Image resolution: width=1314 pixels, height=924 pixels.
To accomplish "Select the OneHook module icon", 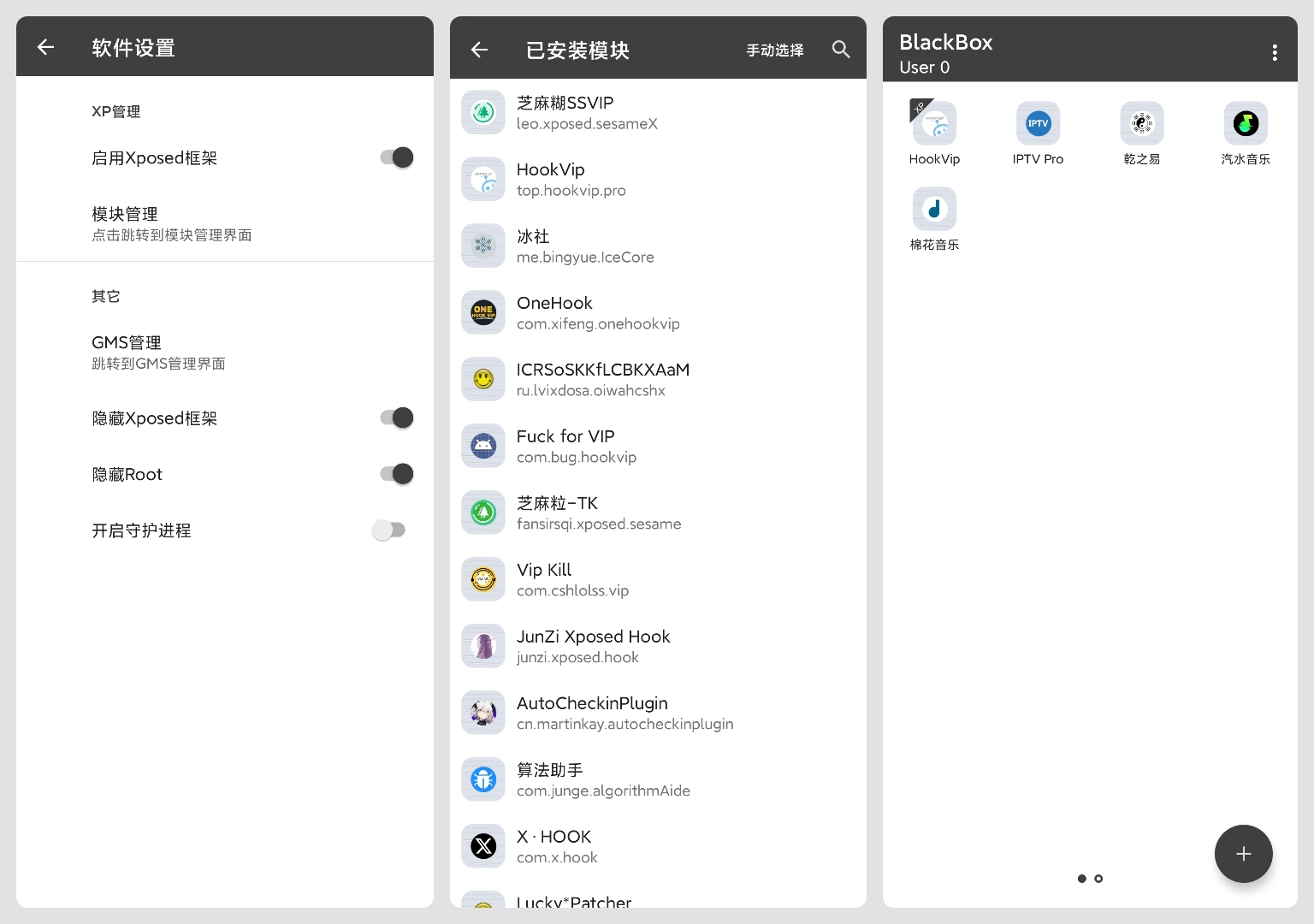I will click(x=482, y=312).
